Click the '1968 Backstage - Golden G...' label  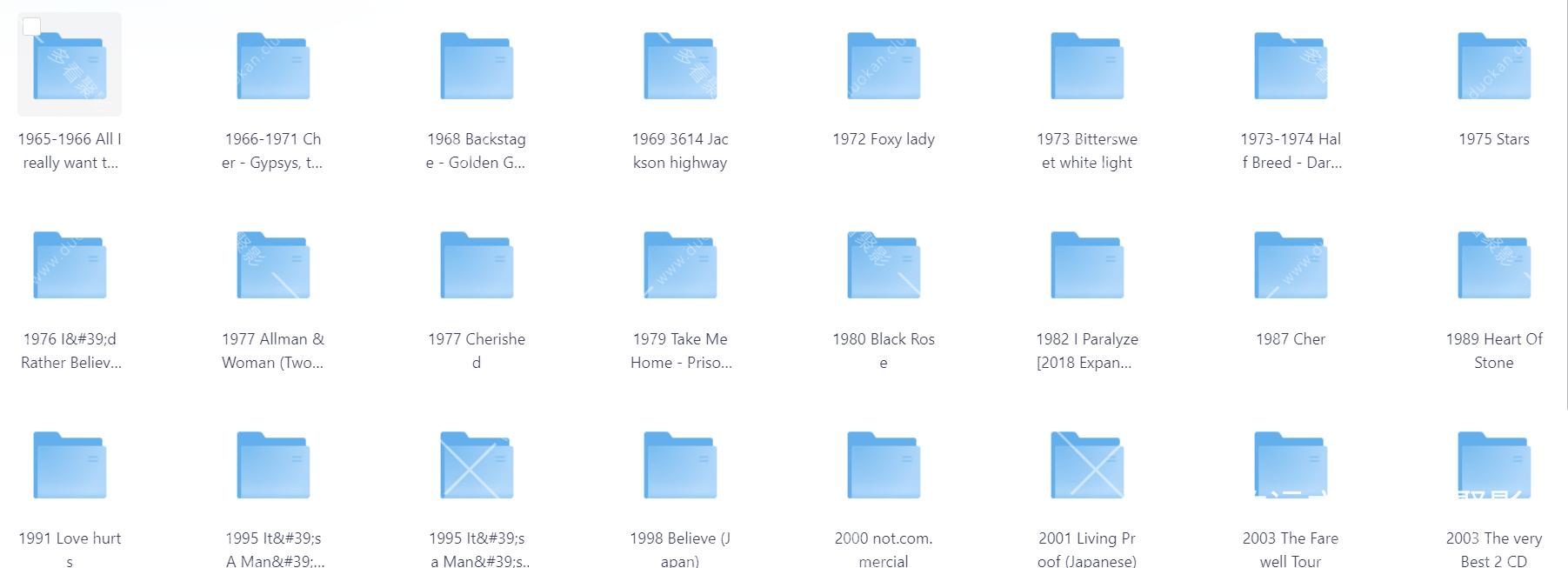coord(477,150)
